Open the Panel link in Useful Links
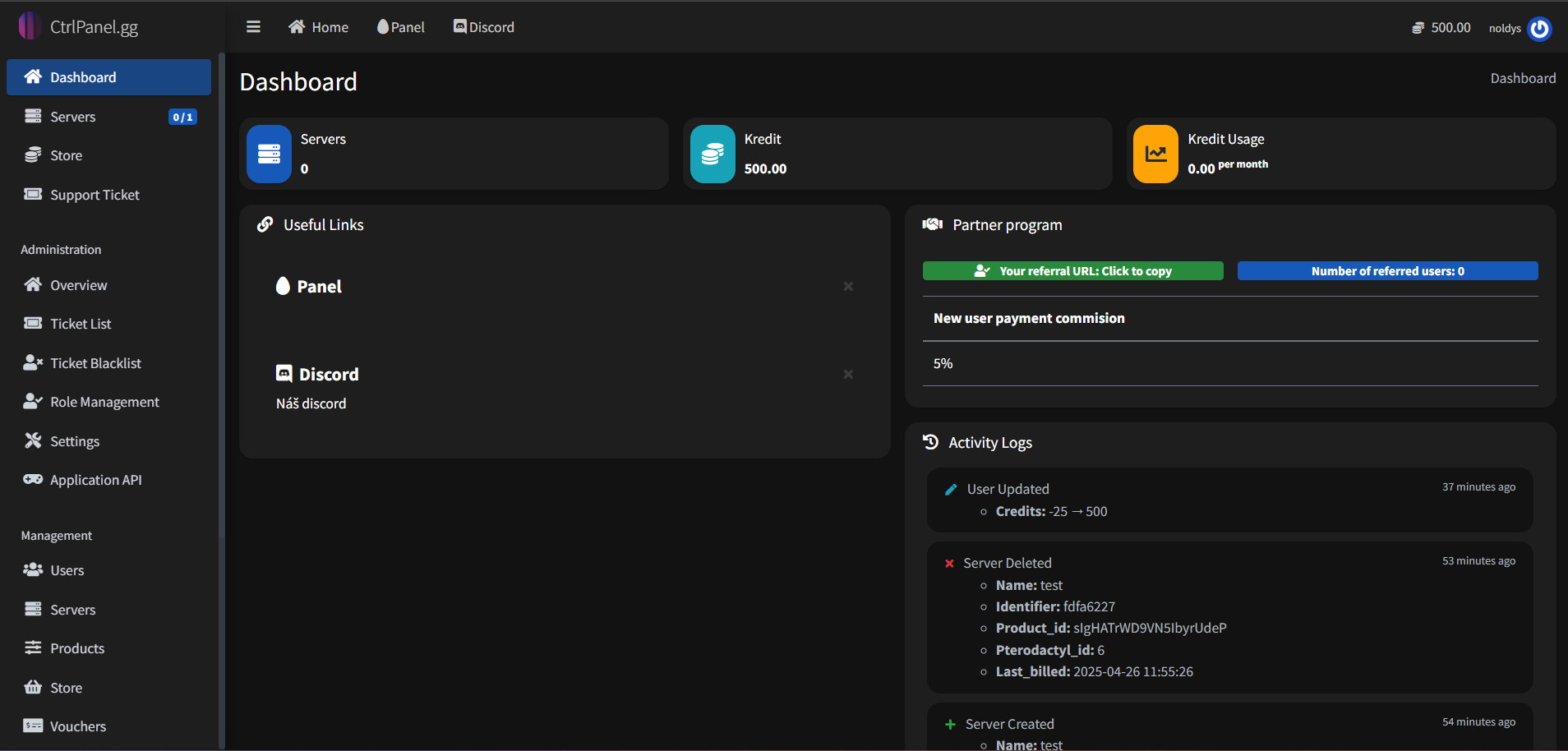 pyautogui.click(x=319, y=287)
